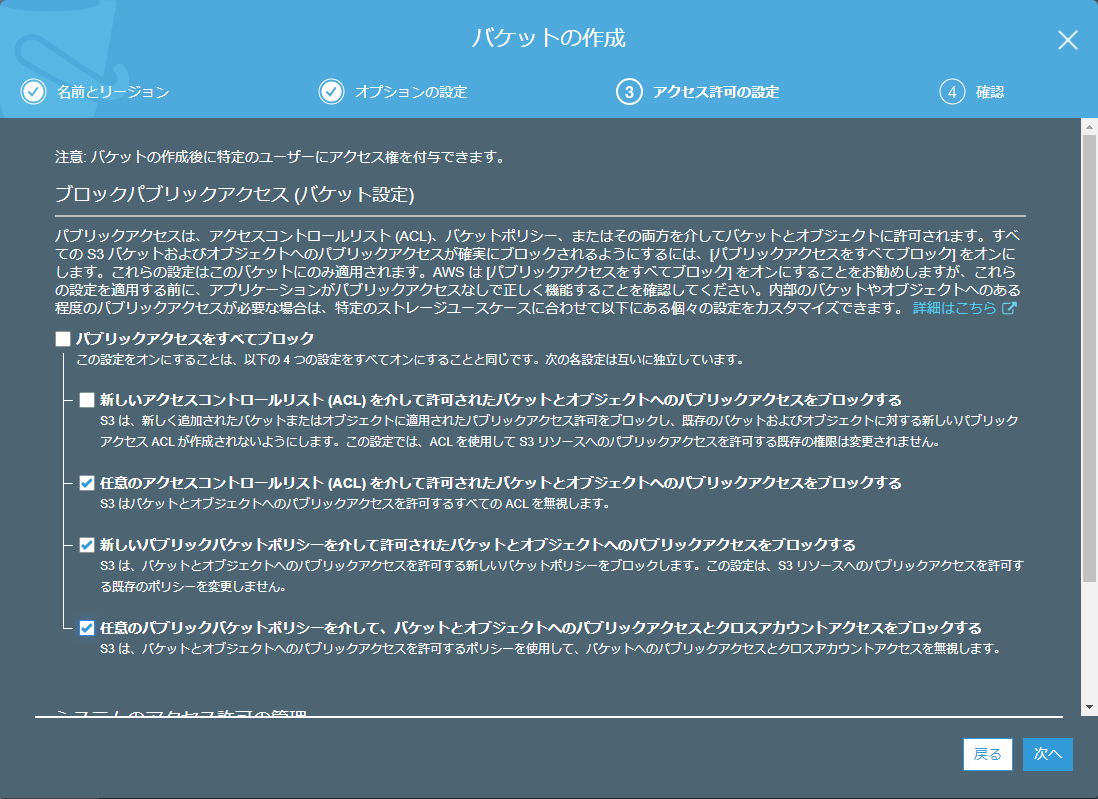Click the S3 はバケットとオブジェクトへの ACL を無視します text

354,503
